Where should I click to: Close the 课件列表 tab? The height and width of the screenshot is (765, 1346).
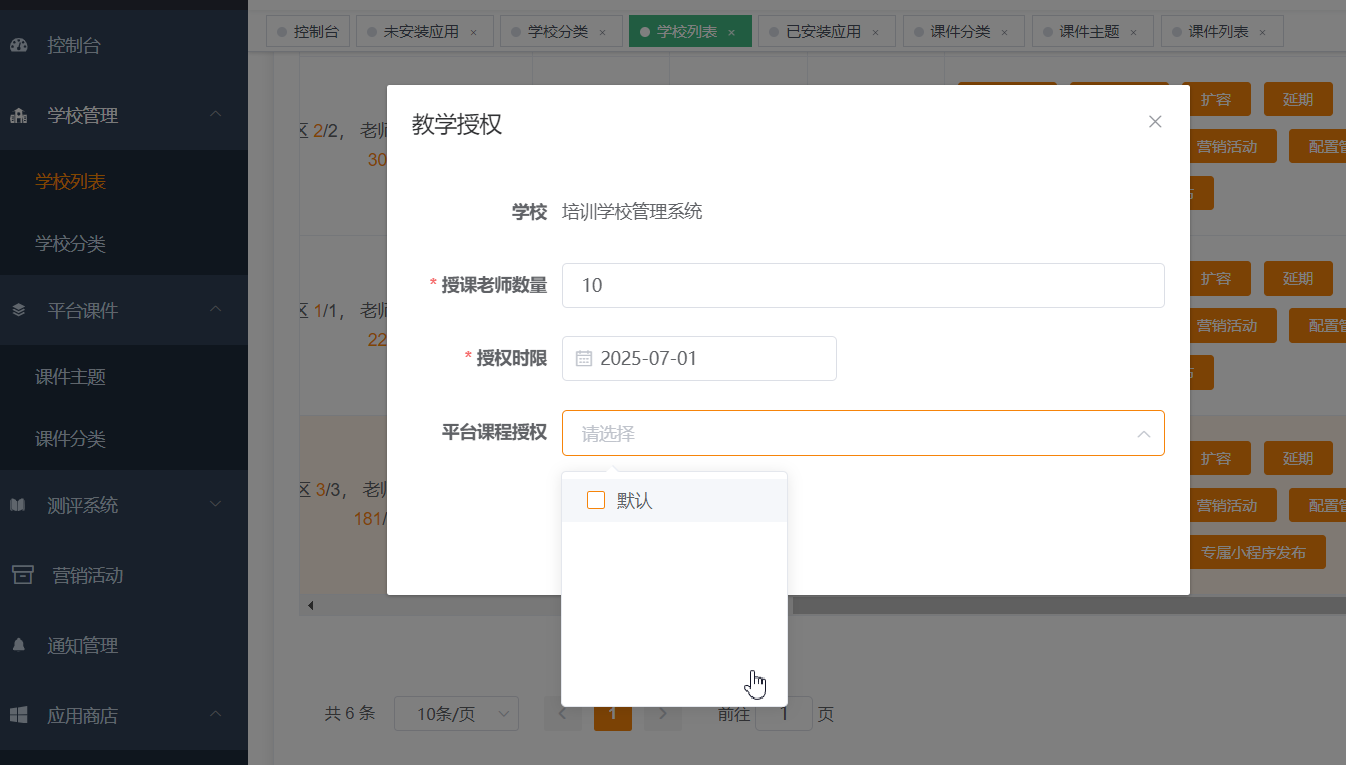1262,32
